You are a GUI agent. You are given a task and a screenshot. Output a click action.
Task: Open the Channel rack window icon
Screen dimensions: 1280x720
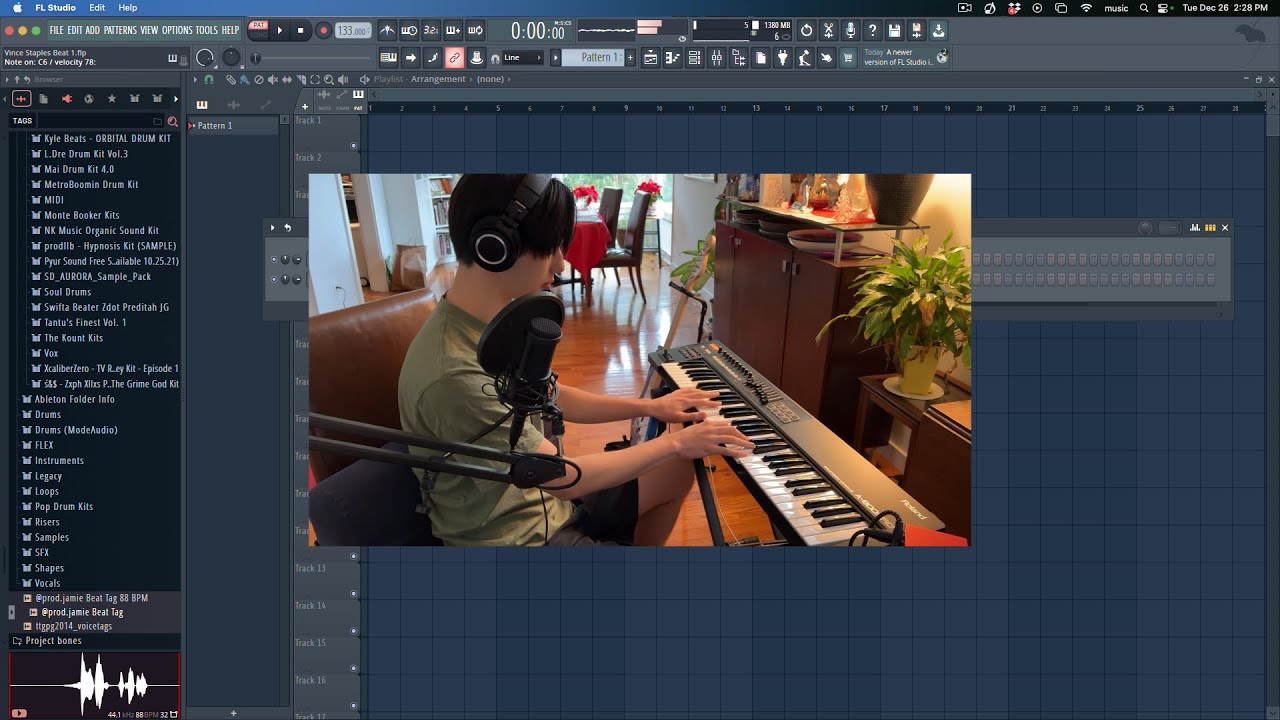694,58
